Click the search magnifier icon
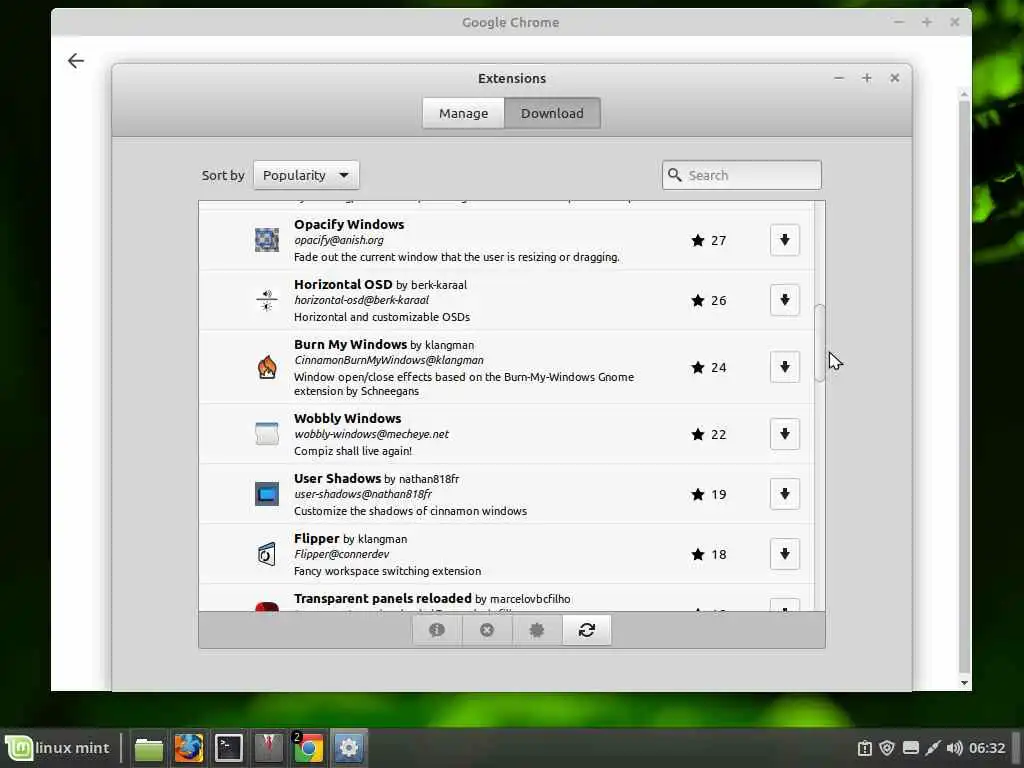 coord(675,175)
